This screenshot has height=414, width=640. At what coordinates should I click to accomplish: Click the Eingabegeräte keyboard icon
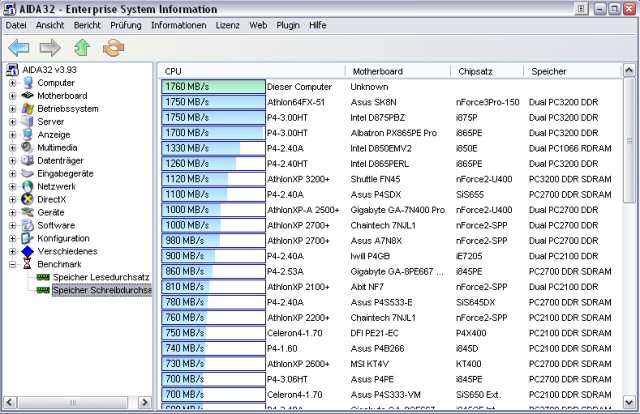(28, 174)
